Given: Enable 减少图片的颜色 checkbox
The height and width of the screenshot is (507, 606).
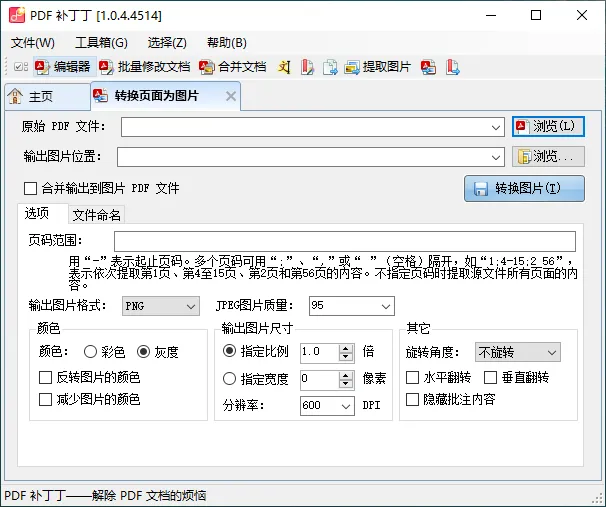Looking at the screenshot, I should (x=45, y=399).
